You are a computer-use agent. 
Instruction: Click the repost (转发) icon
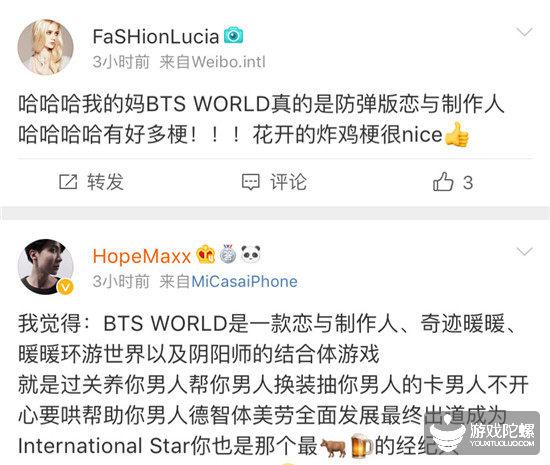68,182
